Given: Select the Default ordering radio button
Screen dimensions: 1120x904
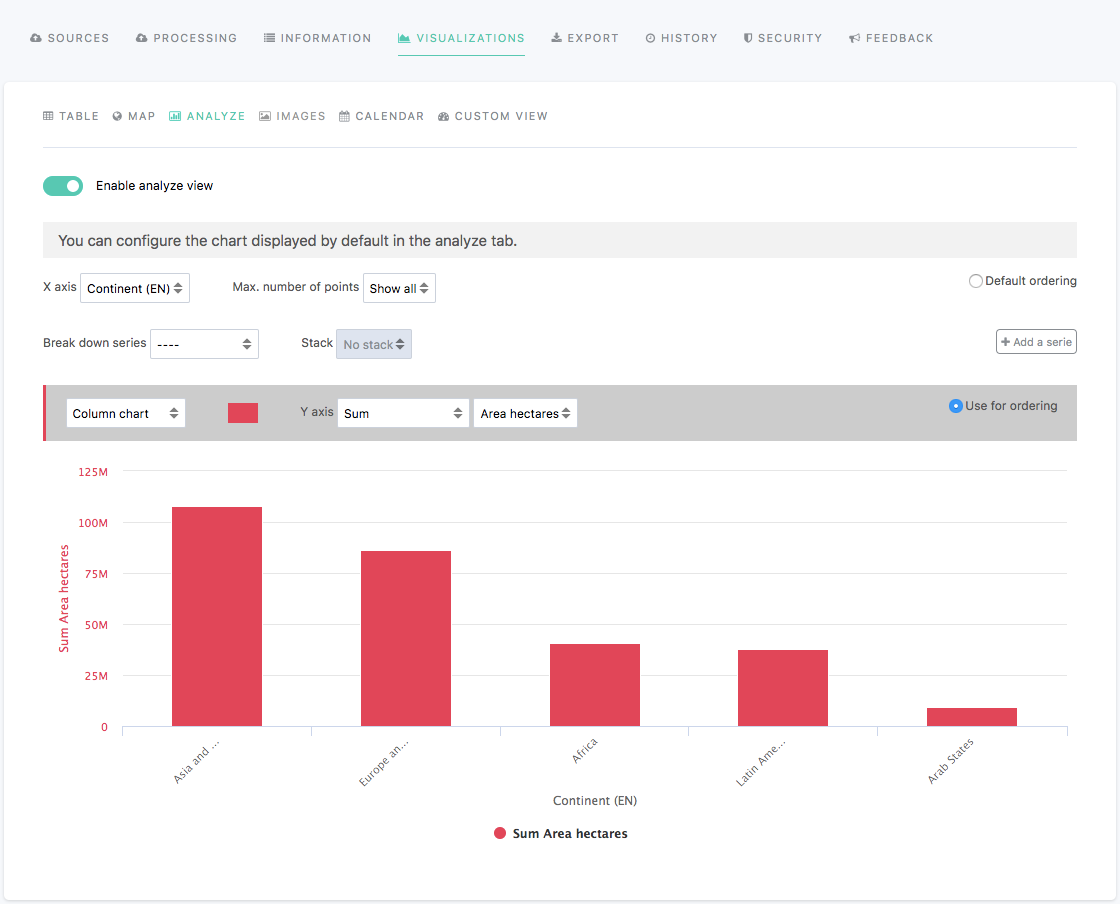Looking at the screenshot, I should coord(976,281).
